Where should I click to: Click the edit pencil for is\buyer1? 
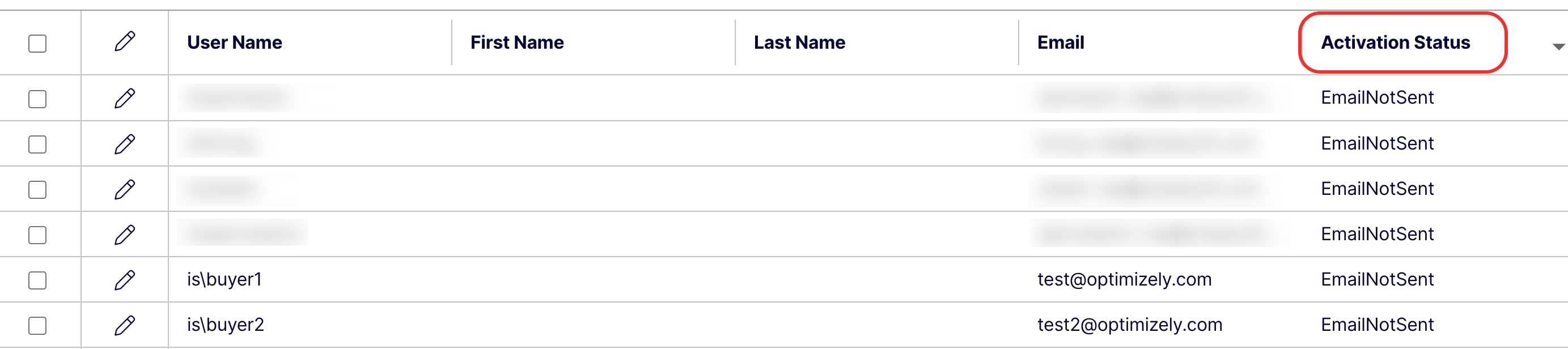tap(125, 280)
